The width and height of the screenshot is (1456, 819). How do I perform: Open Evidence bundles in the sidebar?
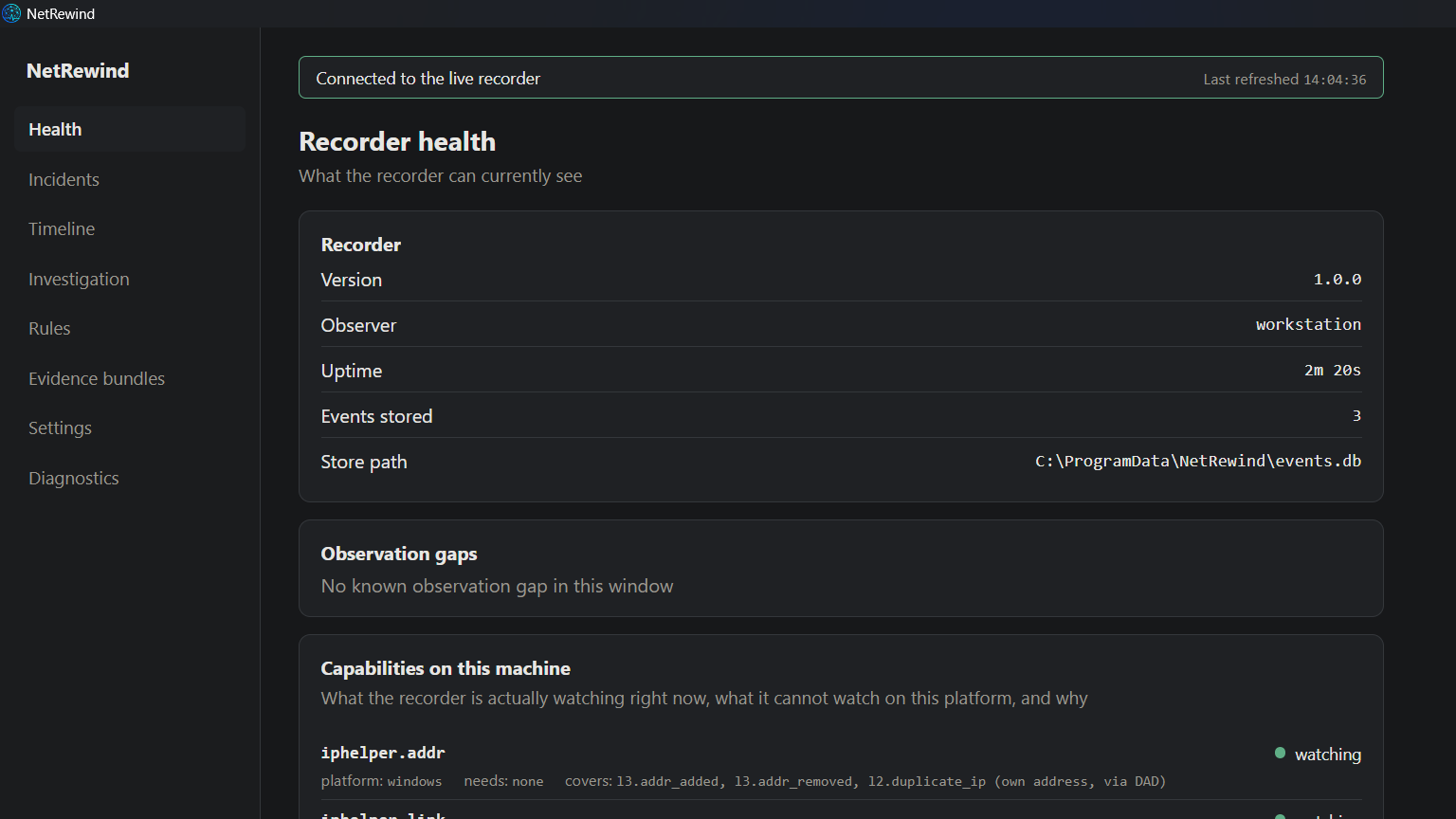(130, 378)
